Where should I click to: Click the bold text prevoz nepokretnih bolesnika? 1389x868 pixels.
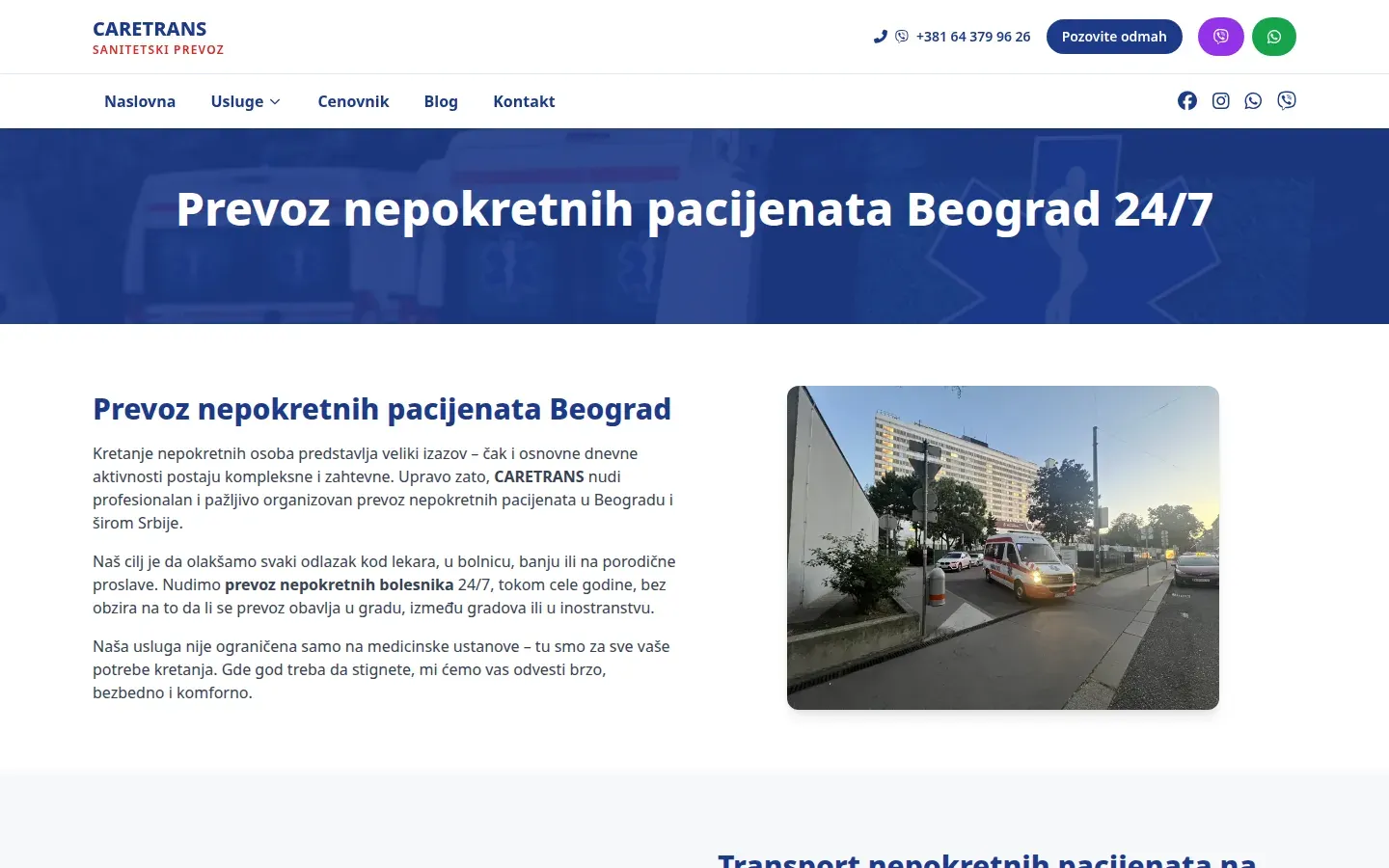pos(339,584)
